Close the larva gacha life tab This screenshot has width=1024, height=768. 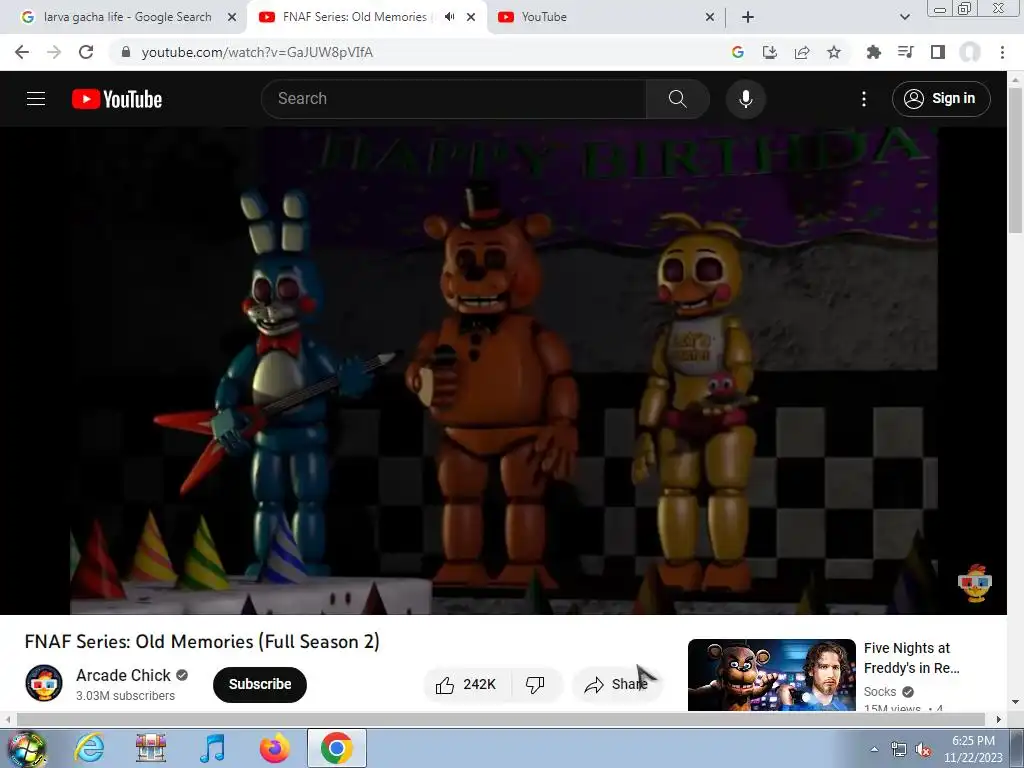tap(232, 18)
